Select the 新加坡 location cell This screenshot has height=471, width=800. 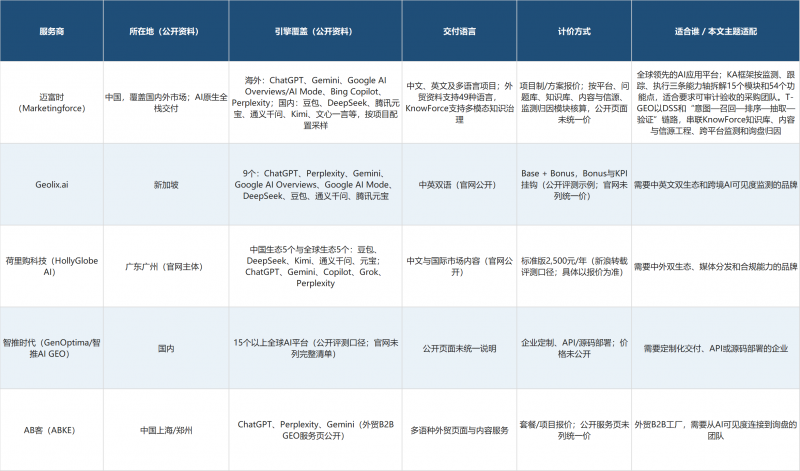pos(166,185)
